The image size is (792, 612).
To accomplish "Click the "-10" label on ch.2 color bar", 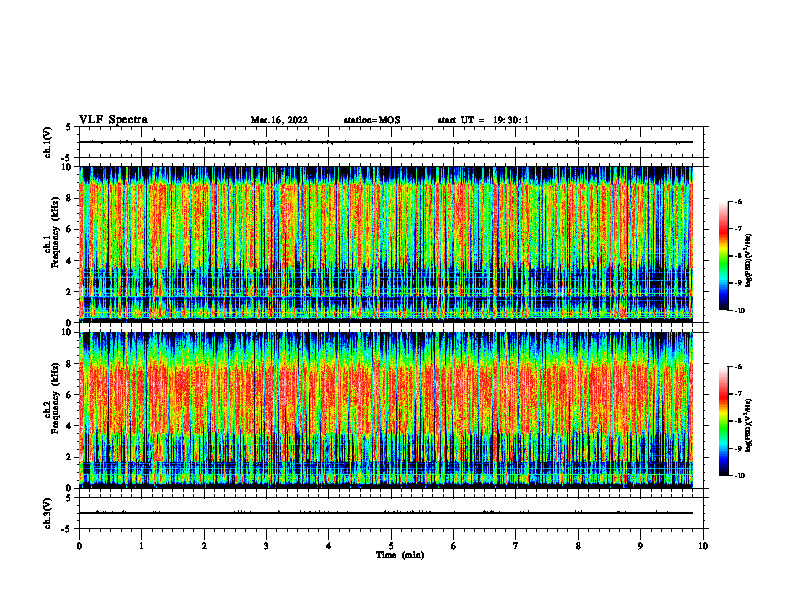I will 739,476.
